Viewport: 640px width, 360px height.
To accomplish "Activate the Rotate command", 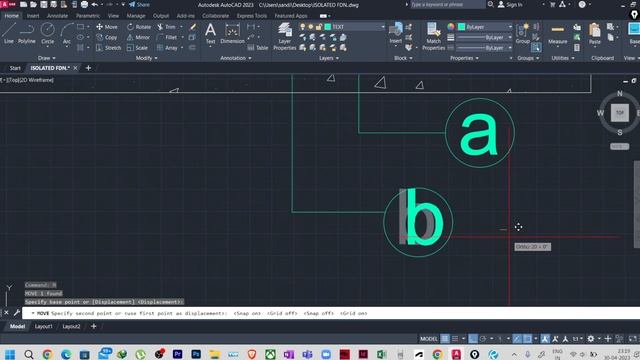I will (x=139, y=27).
